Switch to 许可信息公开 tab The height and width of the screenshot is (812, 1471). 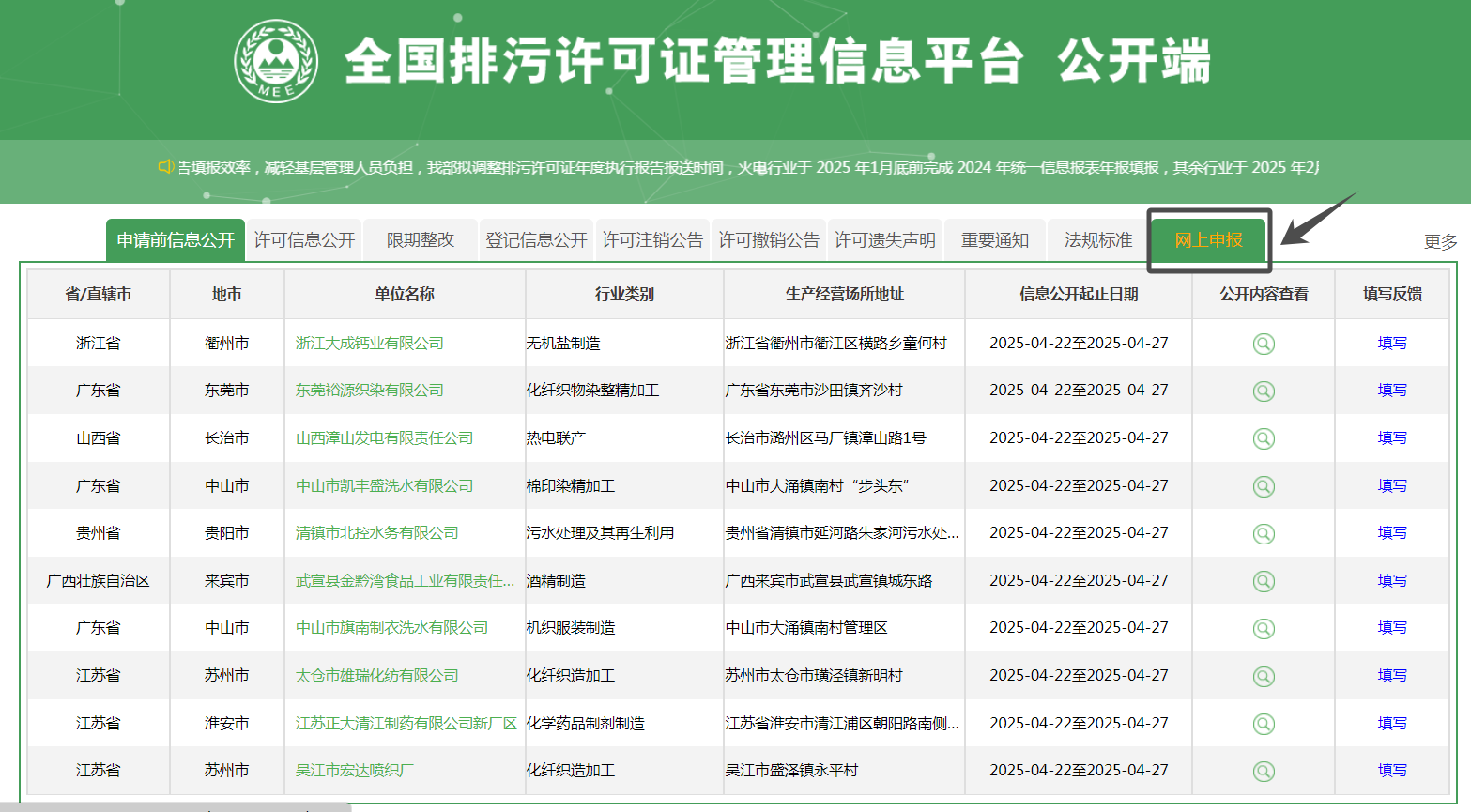(x=304, y=240)
